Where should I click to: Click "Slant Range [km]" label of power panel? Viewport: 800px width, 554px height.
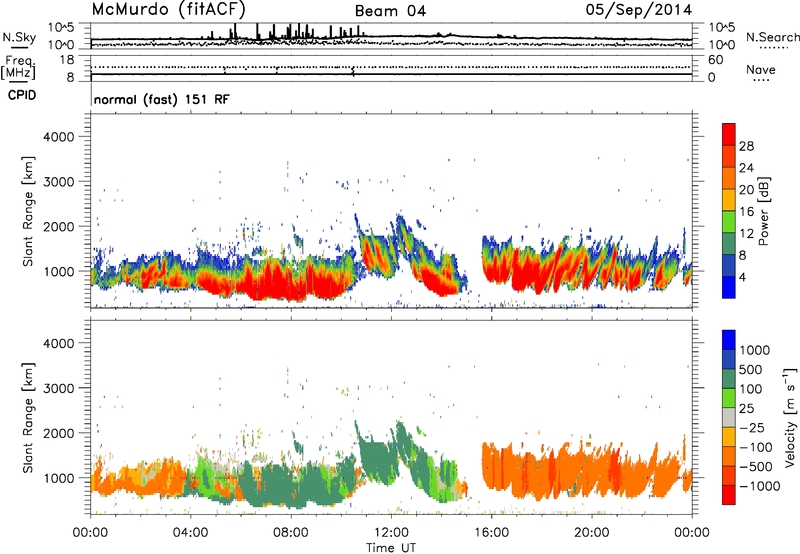pyautogui.click(x=28, y=211)
